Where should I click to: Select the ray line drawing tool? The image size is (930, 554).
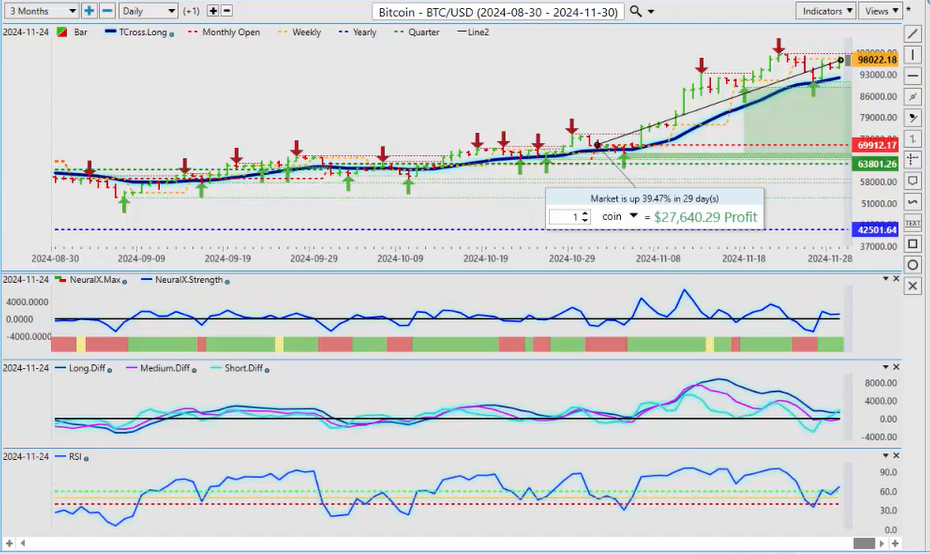click(x=913, y=97)
